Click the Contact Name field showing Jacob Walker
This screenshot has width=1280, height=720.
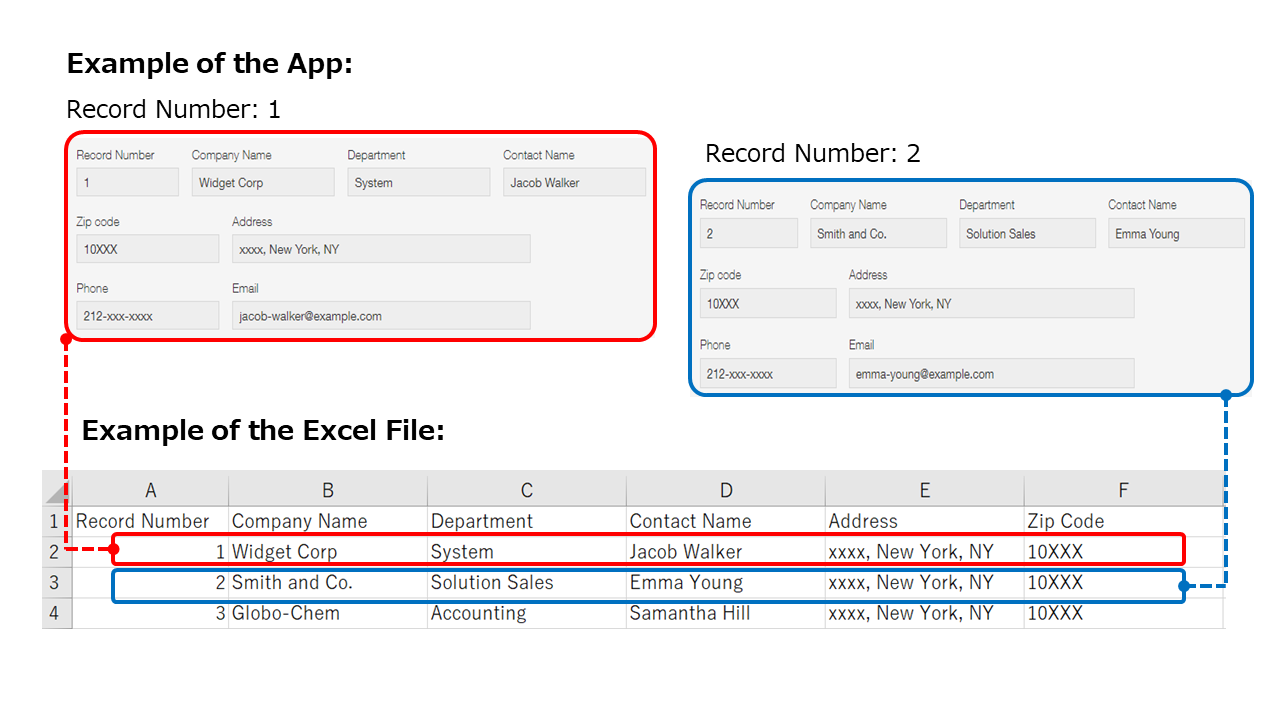[x=574, y=181]
